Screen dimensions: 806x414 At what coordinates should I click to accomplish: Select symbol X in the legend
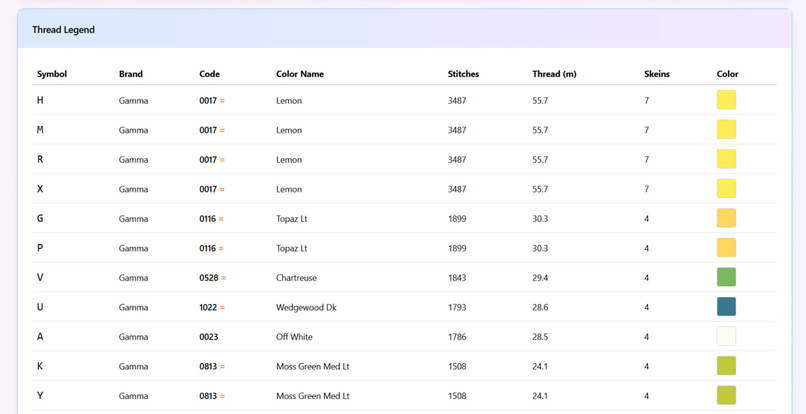(x=40, y=189)
